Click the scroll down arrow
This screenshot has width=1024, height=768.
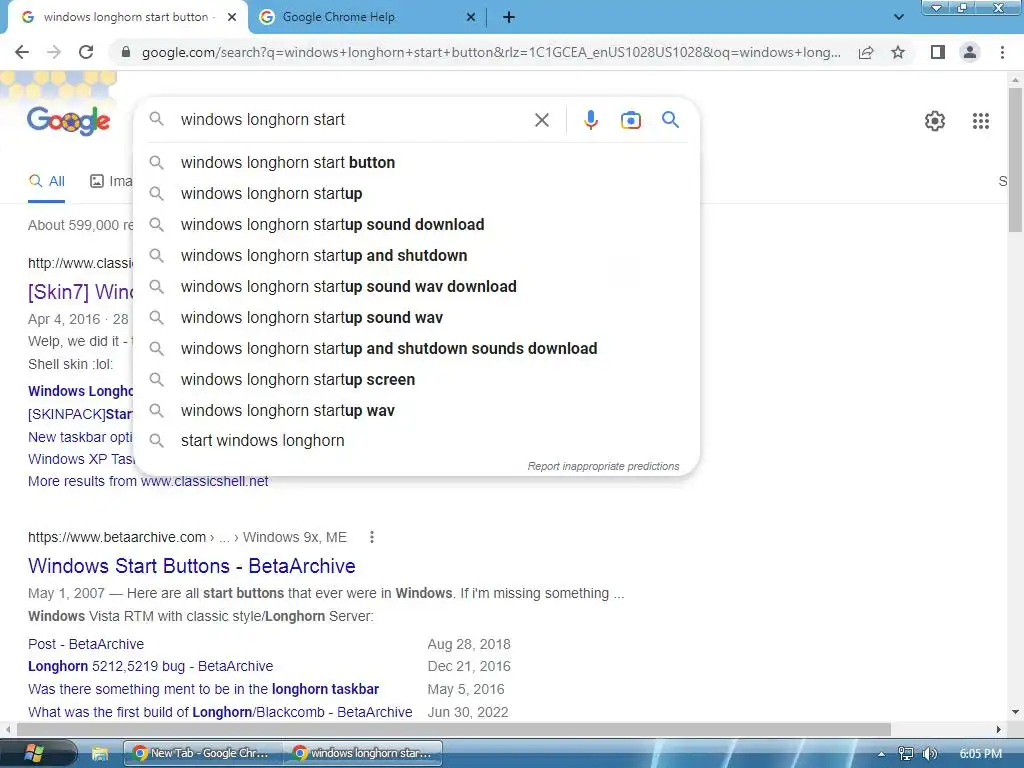pos(1015,712)
